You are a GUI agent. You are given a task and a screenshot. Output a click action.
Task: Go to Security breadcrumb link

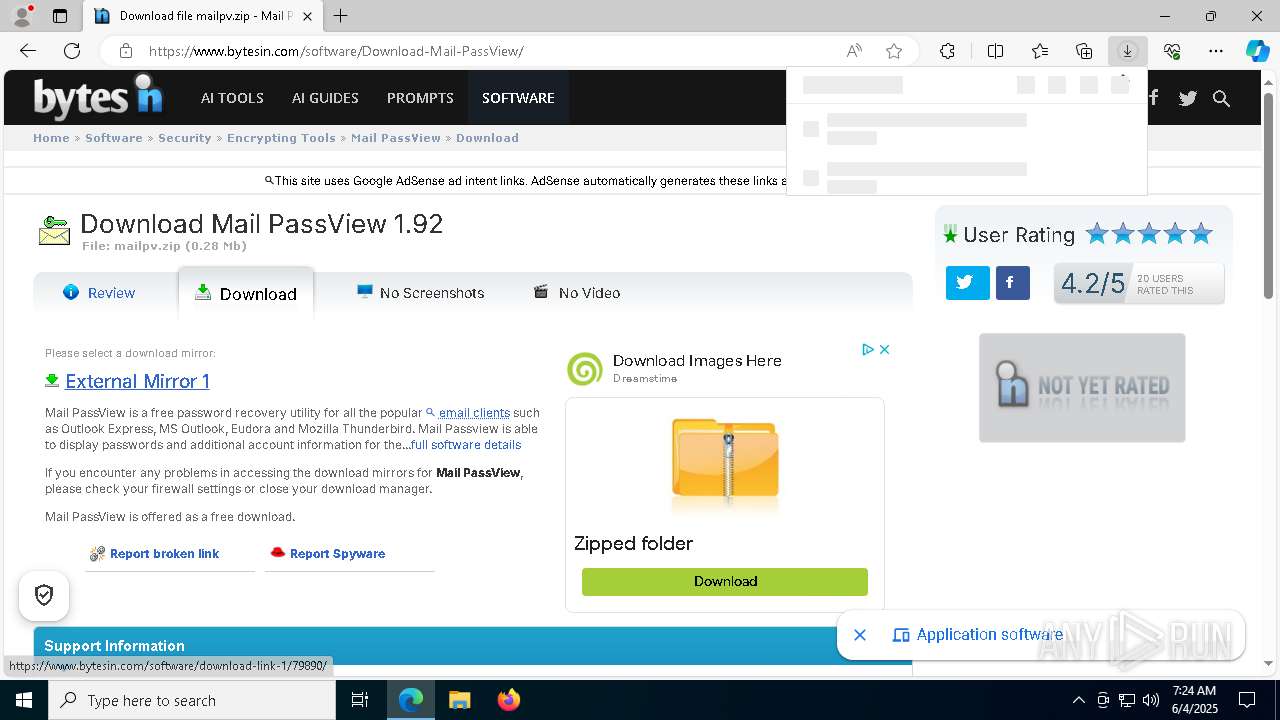click(x=185, y=138)
